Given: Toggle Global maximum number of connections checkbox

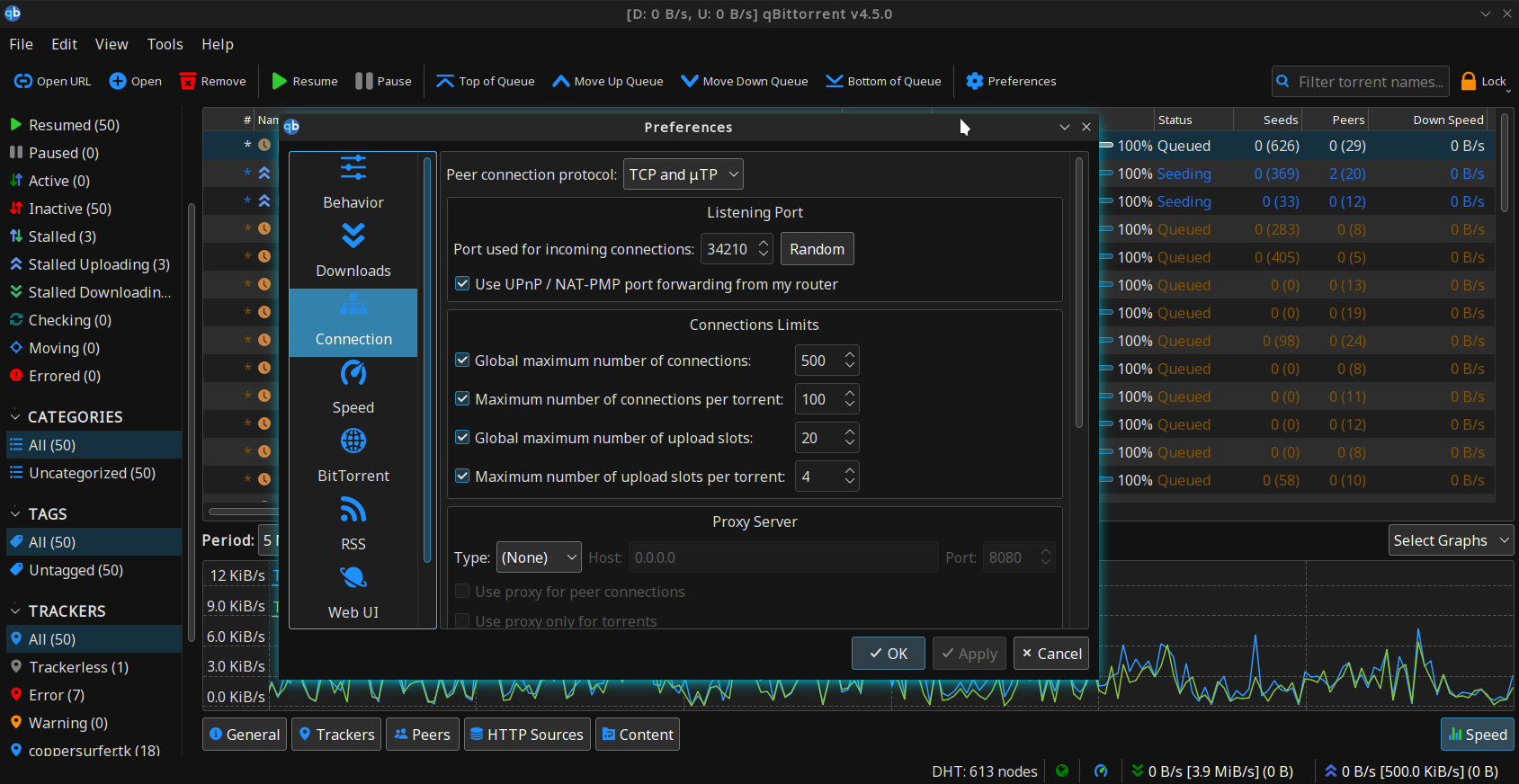Looking at the screenshot, I should coord(462,361).
